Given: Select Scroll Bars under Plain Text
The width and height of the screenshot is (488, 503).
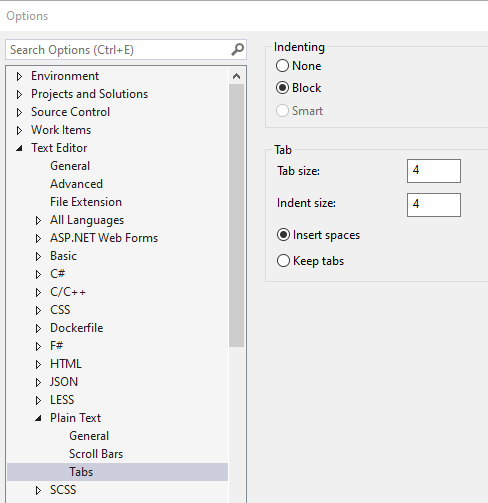Looking at the screenshot, I should pyautogui.click(x=96, y=454).
